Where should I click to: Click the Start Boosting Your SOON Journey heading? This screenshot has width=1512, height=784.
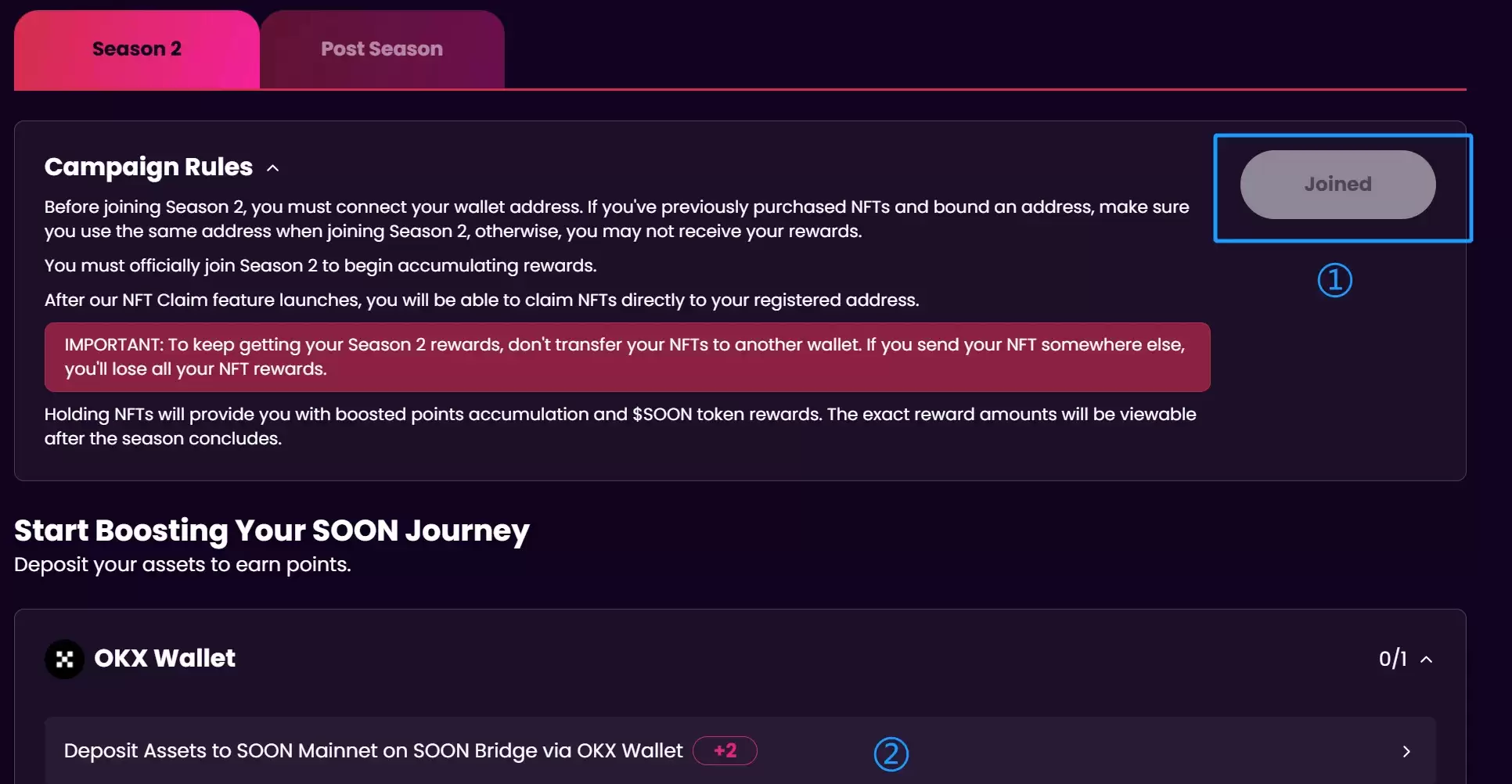click(x=272, y=530)
